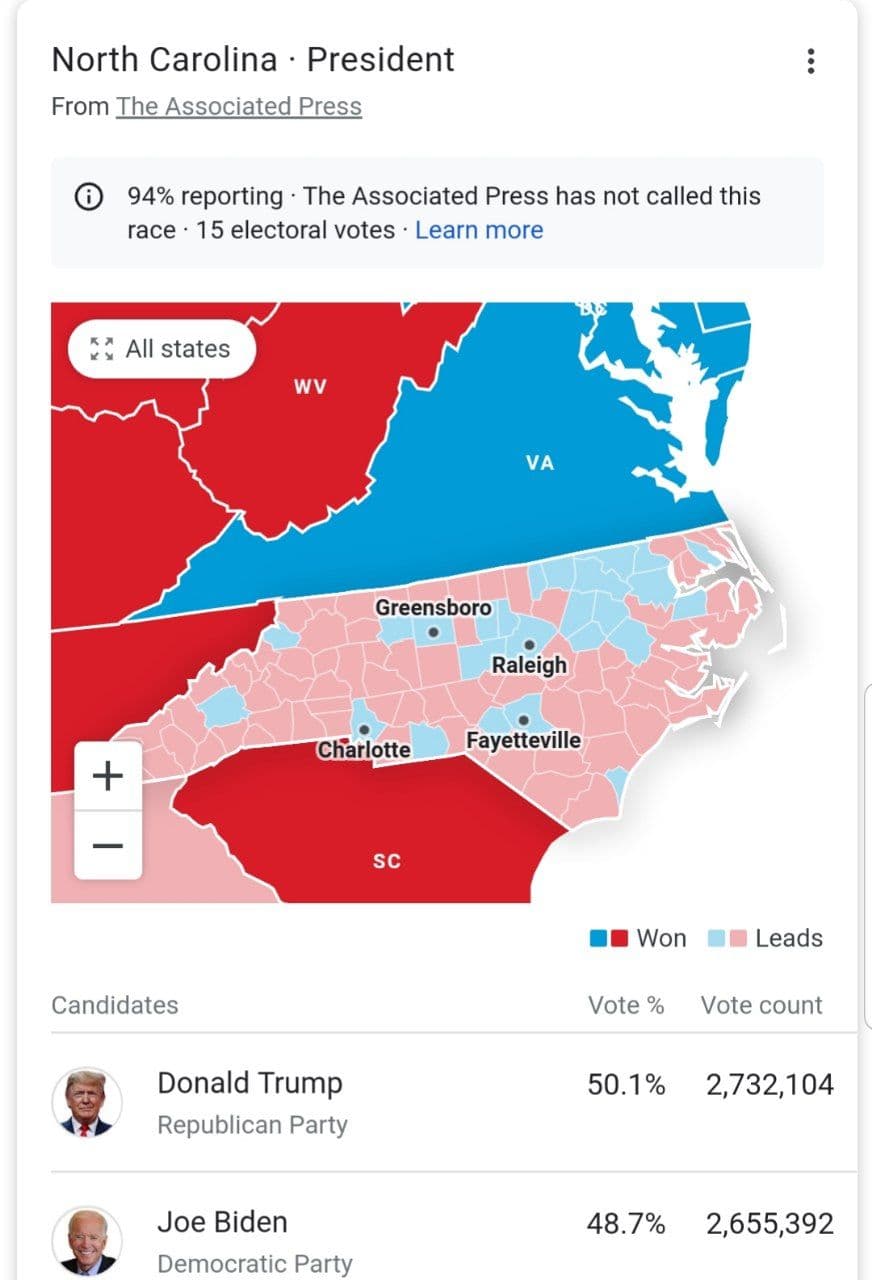
Task: Select the Donald Trump candidate name
Action: pos(249,1083)
